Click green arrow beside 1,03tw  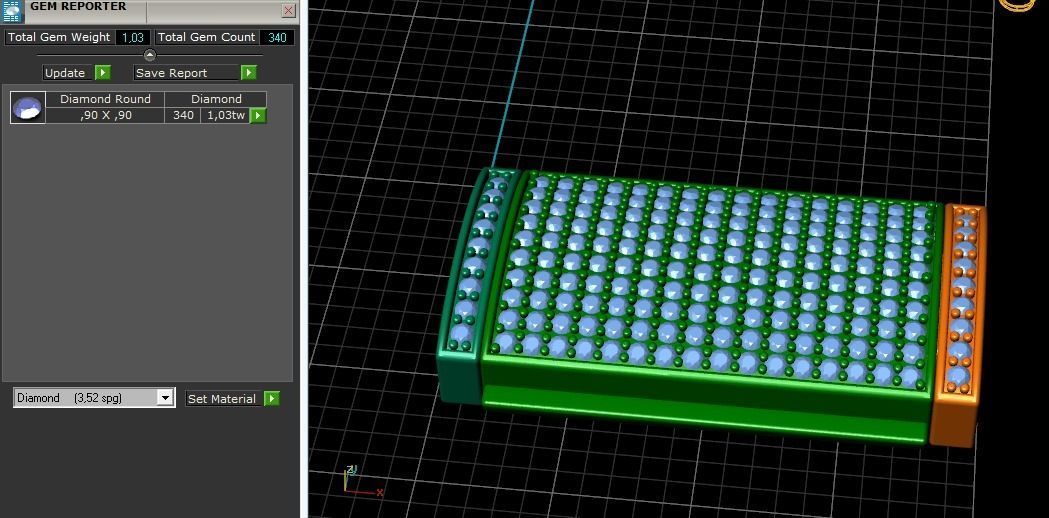[x=258, y=116]
